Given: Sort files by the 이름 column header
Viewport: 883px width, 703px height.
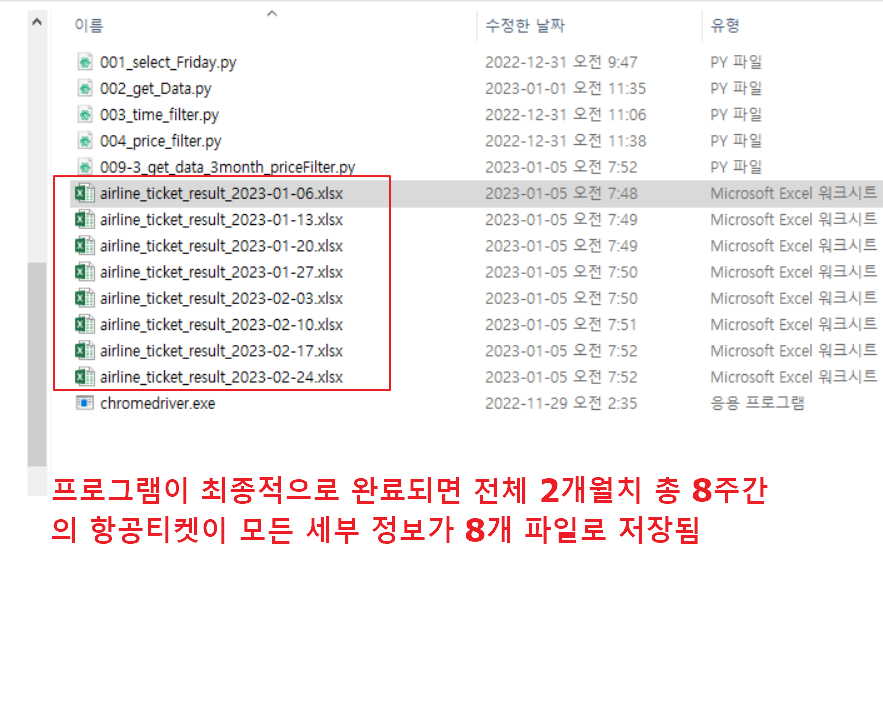Looking at the screenshot, I should point(89,25).
